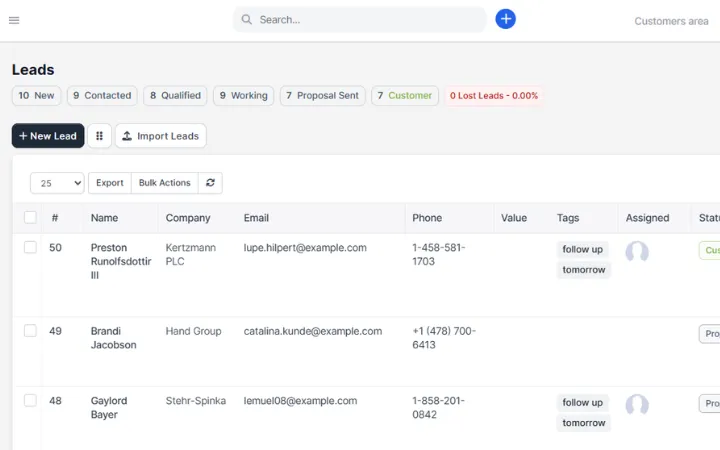Click email lupe.hilpert@example.com
The height and width of the screenshot is (450, 720).
(305, 248)
